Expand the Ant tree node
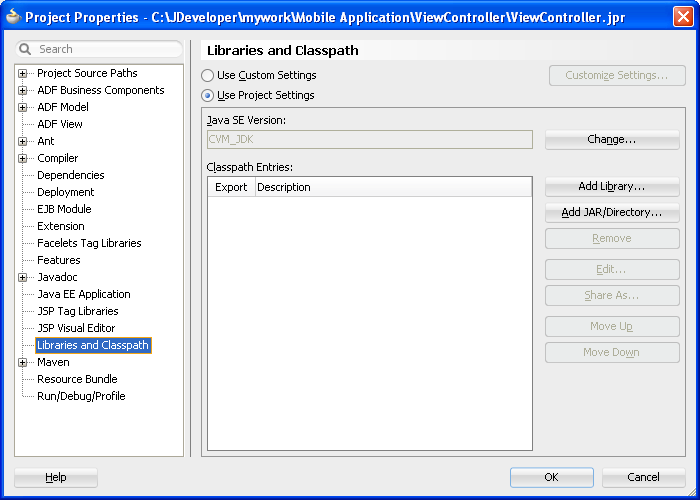Screen dimensions: 700x500 coord(22,142)
